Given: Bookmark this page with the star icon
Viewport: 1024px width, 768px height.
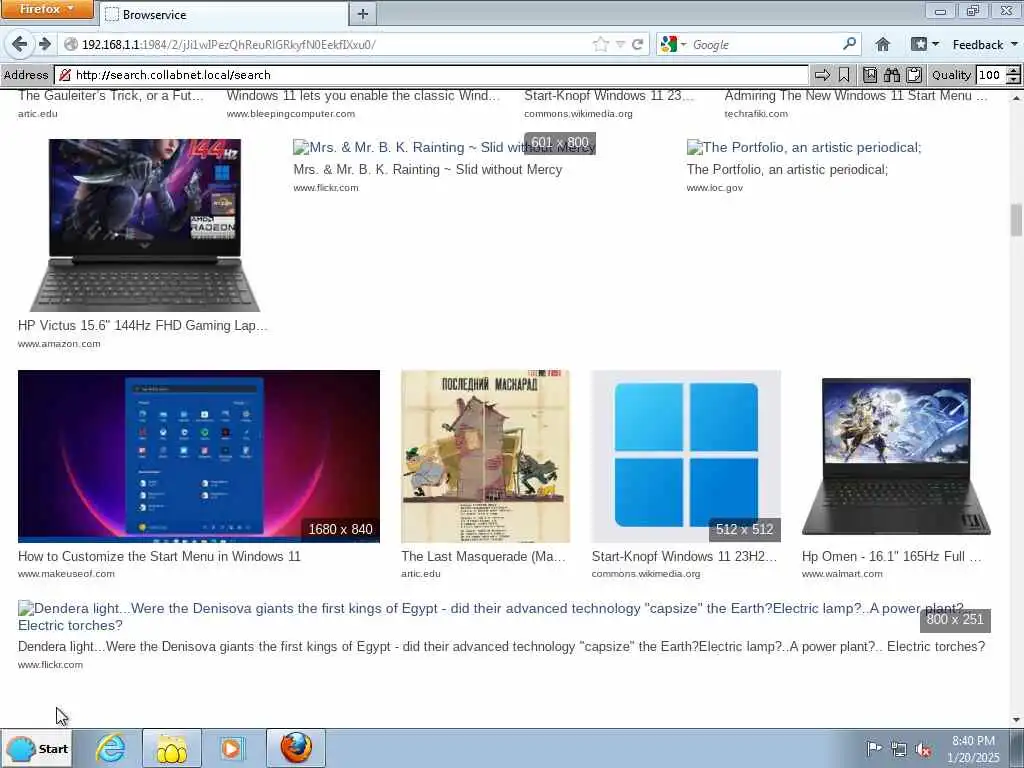Looking at the screenshot, I should point(600,44).
